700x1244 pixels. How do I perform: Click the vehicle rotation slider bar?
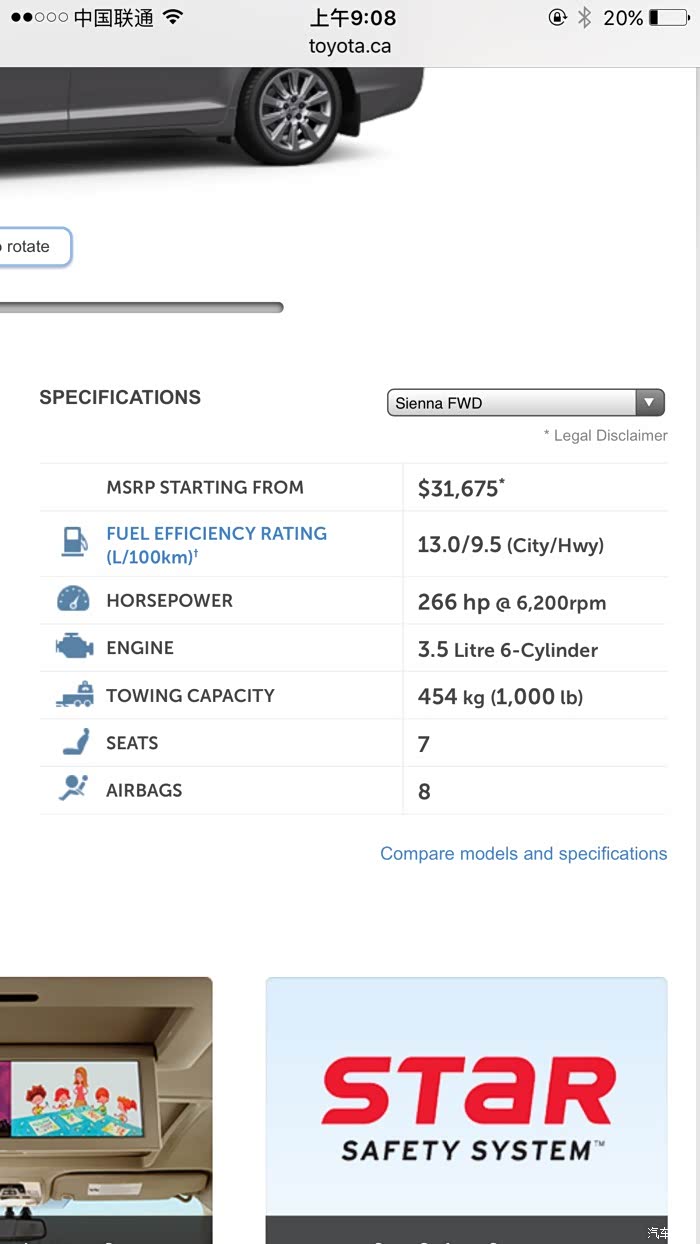(140, 308)
